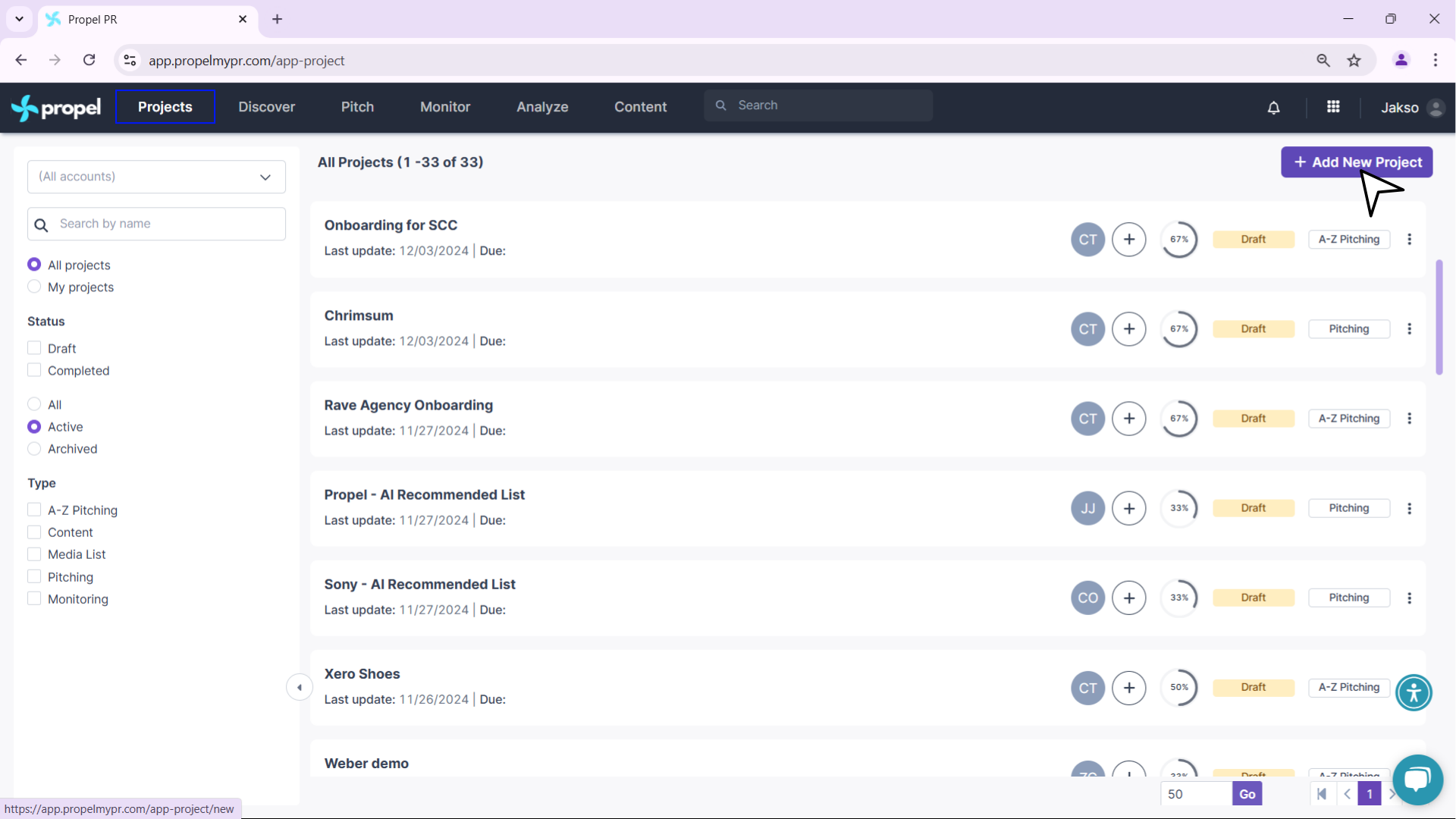The image size is (1456, 819).
Task: Open the Content tab
Action: [x=641, y=107]
